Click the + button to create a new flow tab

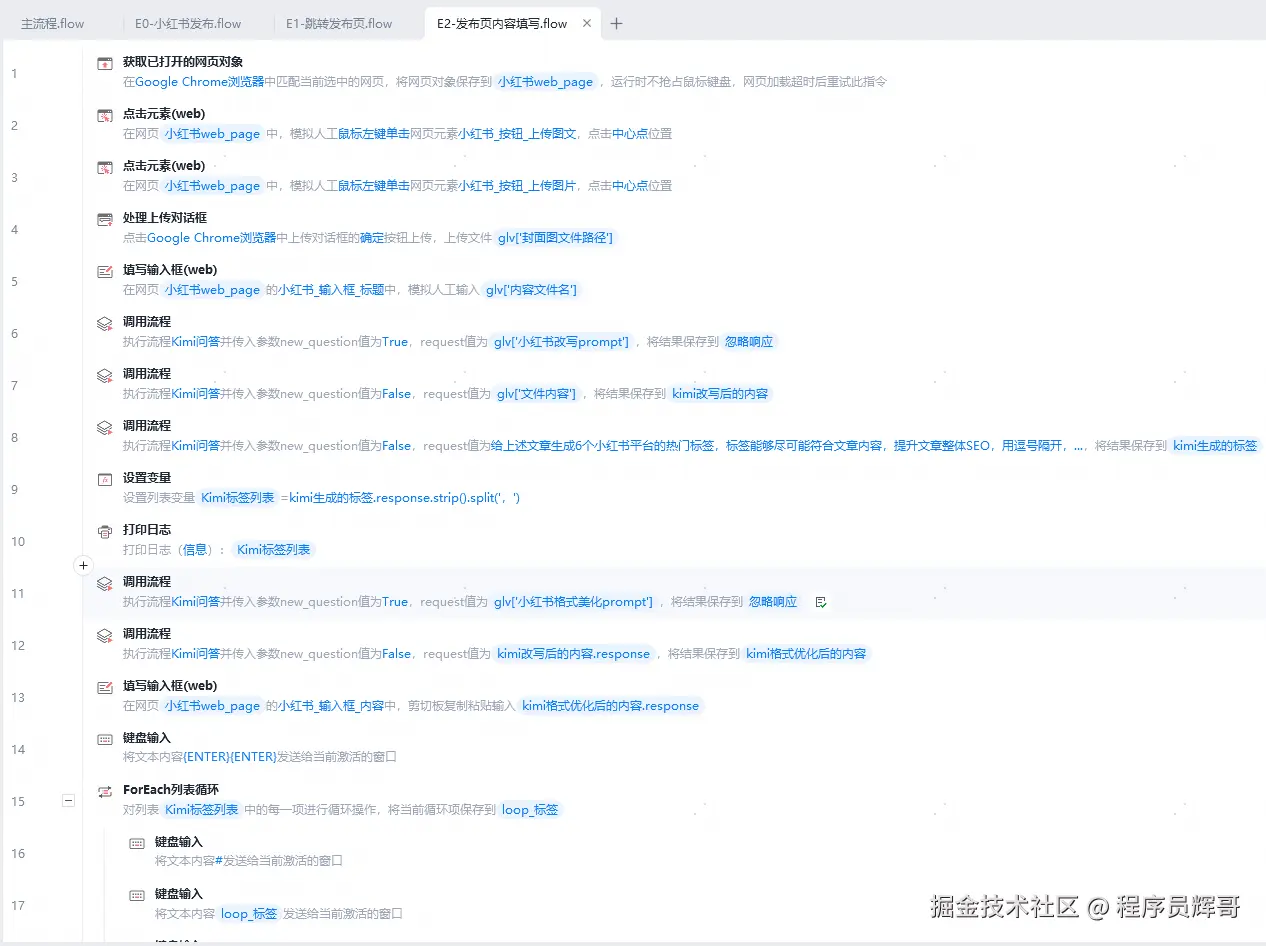tap(617, 21)
